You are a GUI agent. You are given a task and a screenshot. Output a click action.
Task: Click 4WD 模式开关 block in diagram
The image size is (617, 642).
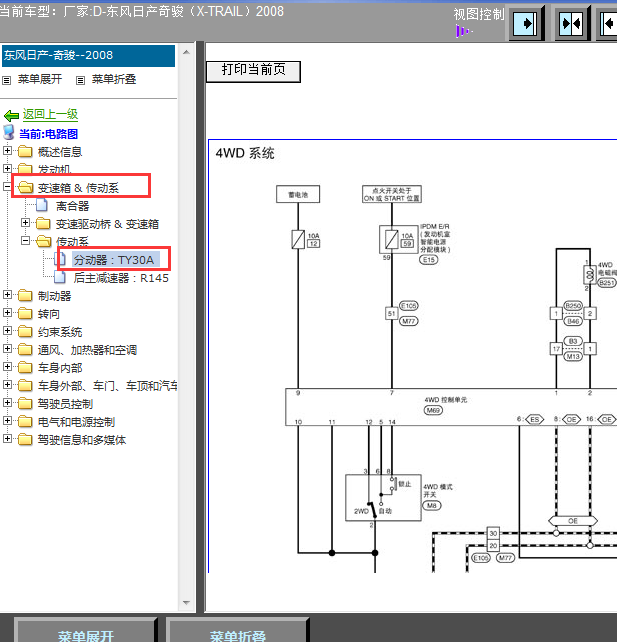pos(383,497)
